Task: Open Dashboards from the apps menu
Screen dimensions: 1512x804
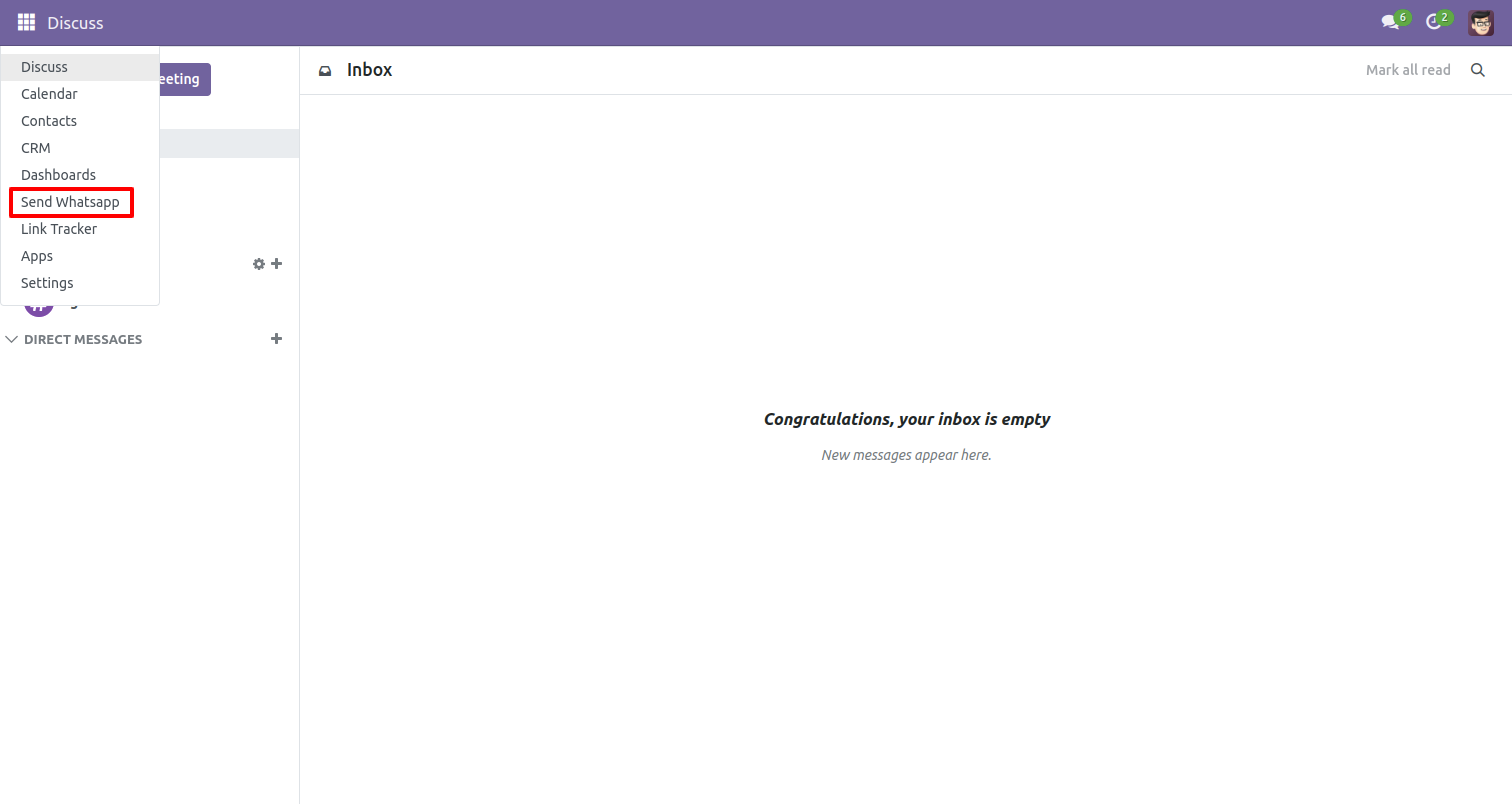Action: click(80, 175)
